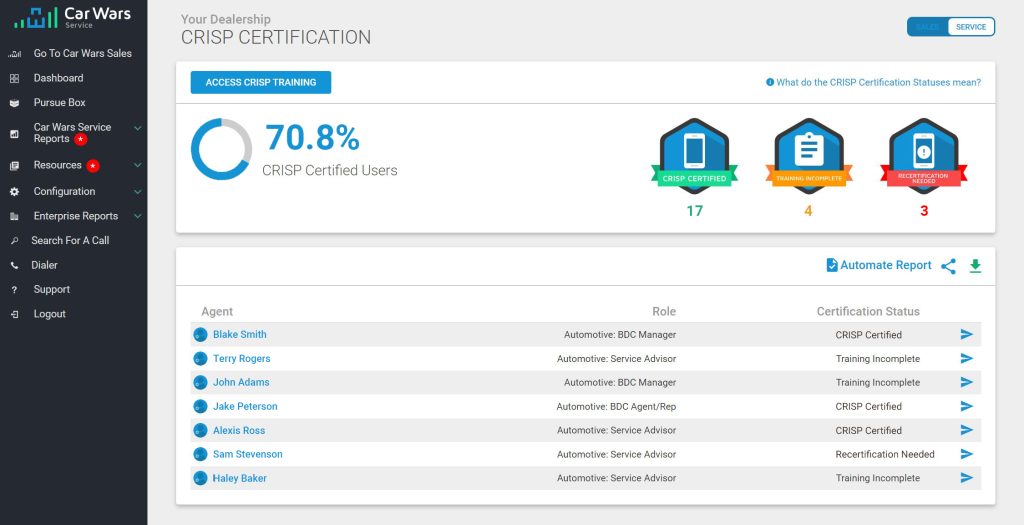Click the CRISP Certified badge

click(x=694, y=156)
